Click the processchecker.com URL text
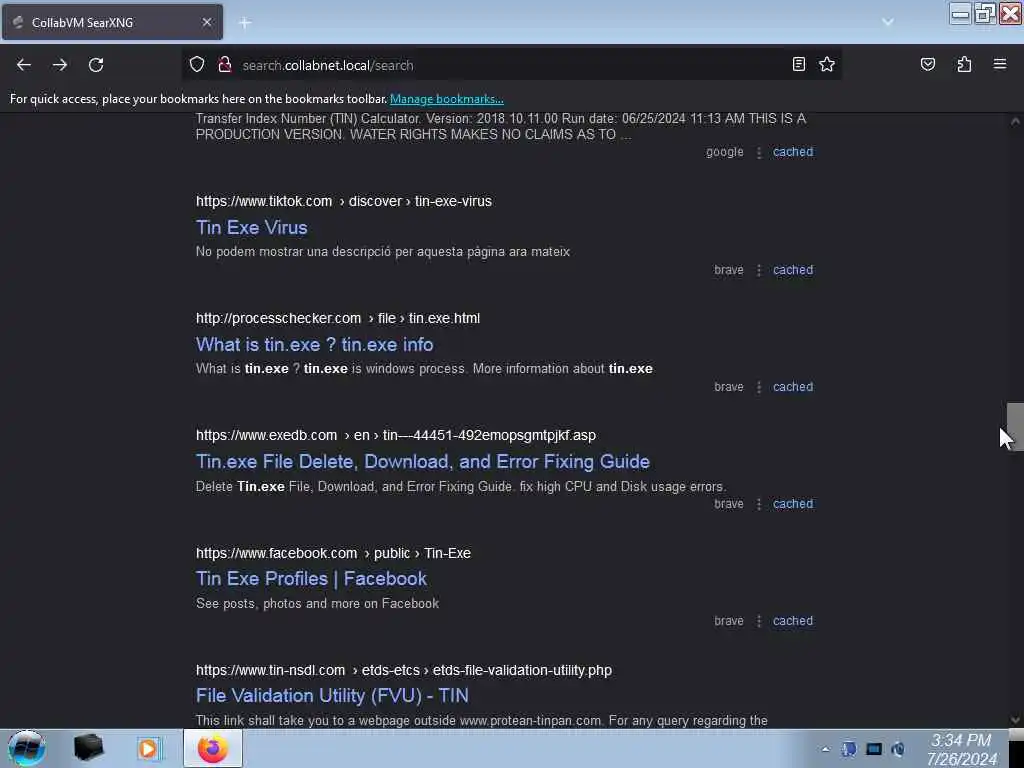The width and height of the screenshot is (1024, 768). point(338,318)
